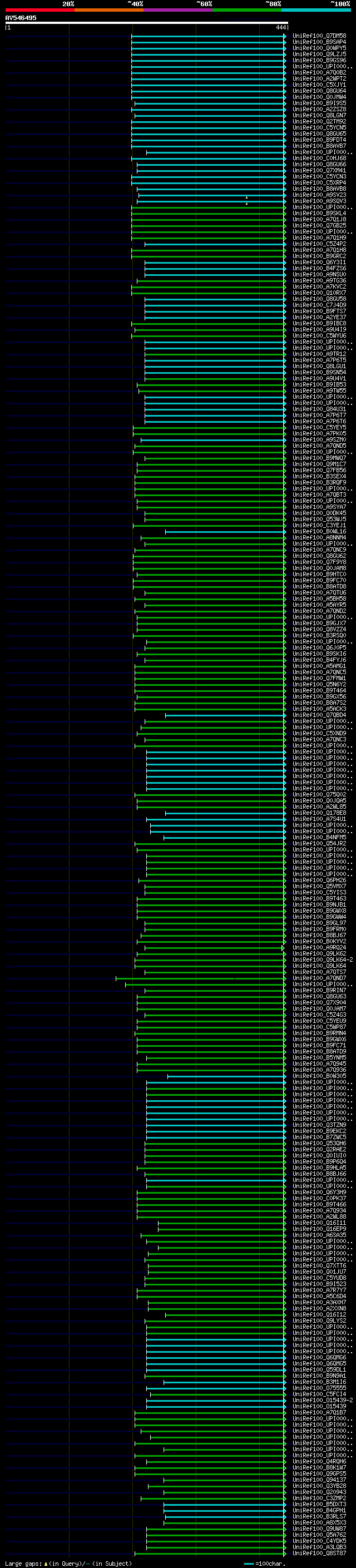Click the cyan alignment bar of UniRef100_B3M1I6
This screenshot has height=1568, width=356.
coord(225,1382)
